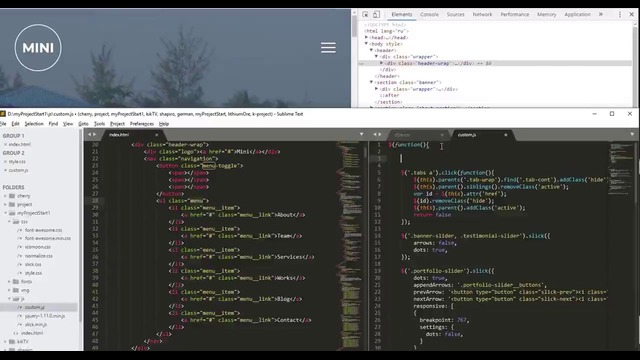
Task: Collapse the body node in DevTools
Action: [367, 44]
